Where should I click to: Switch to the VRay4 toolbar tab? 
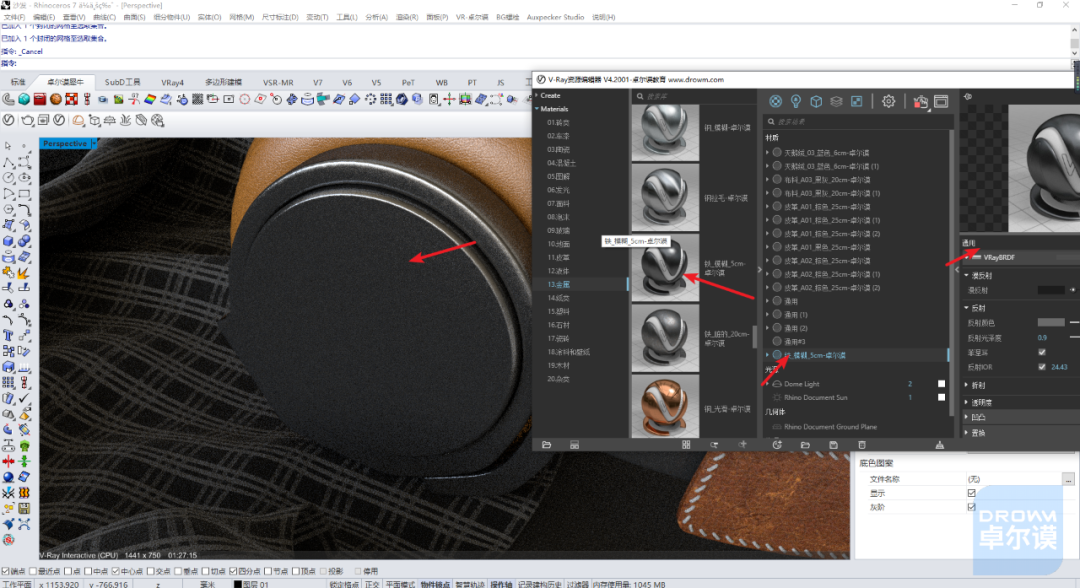(x=172, y=83)
